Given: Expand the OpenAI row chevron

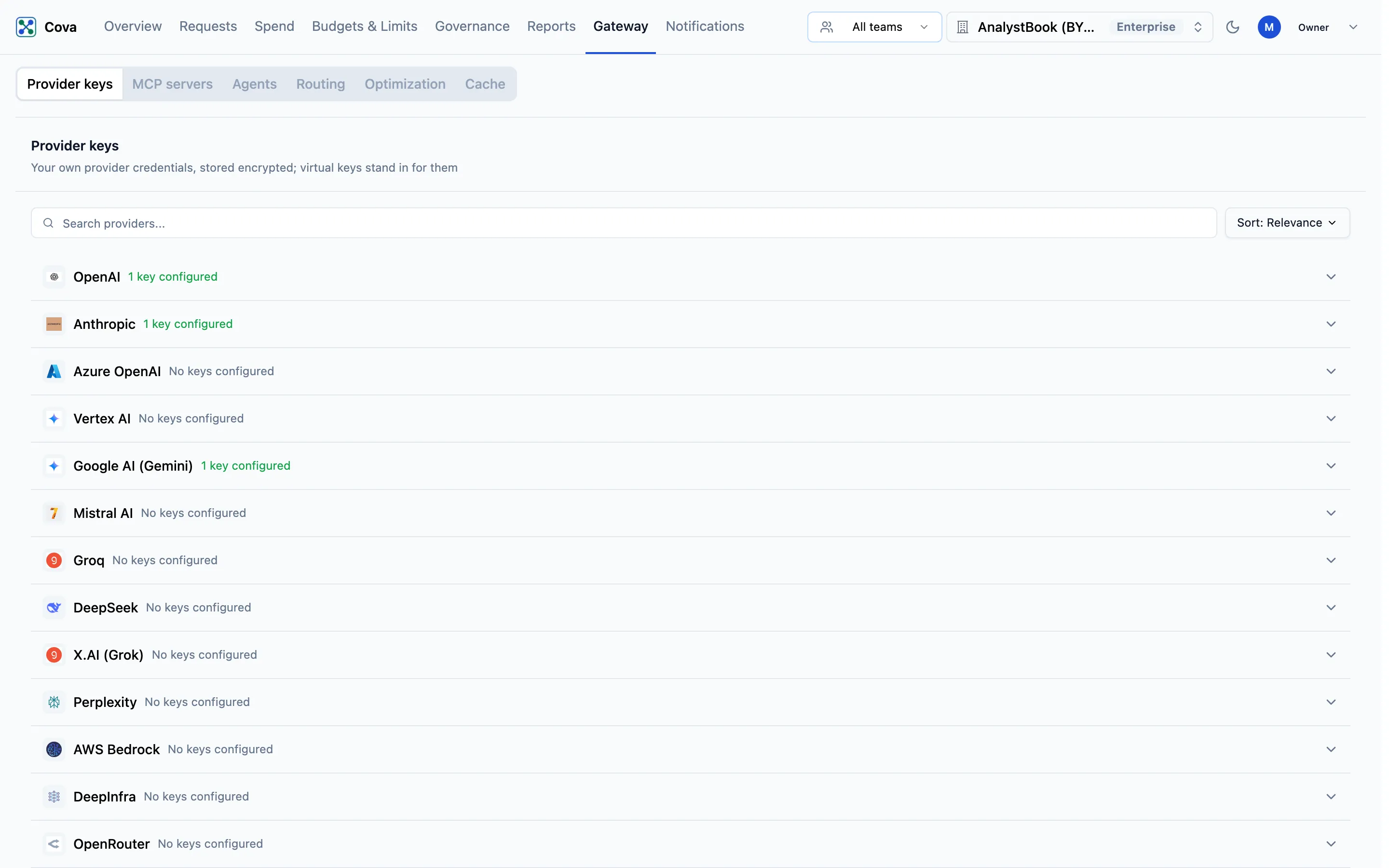Looking at the screenshot, I should (x=1331, y=277).
